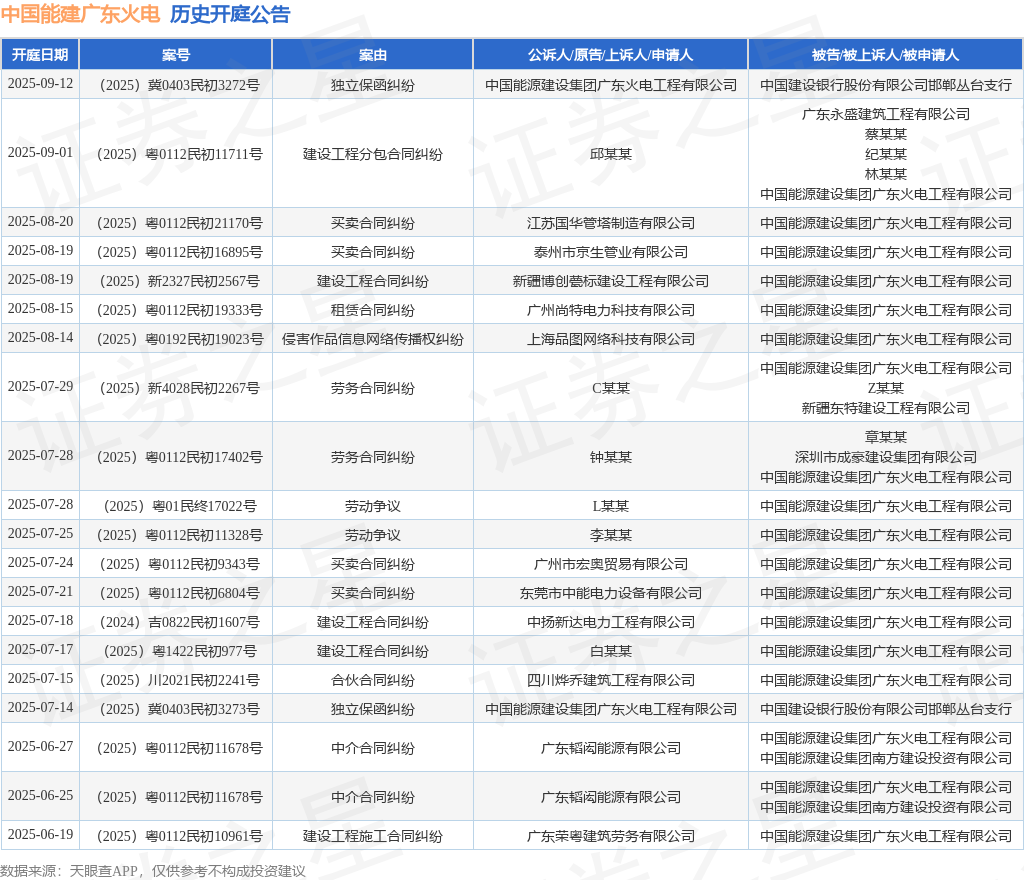Select the date 2025-07-29
1024x880 pixels.
(x=40, y=387)
